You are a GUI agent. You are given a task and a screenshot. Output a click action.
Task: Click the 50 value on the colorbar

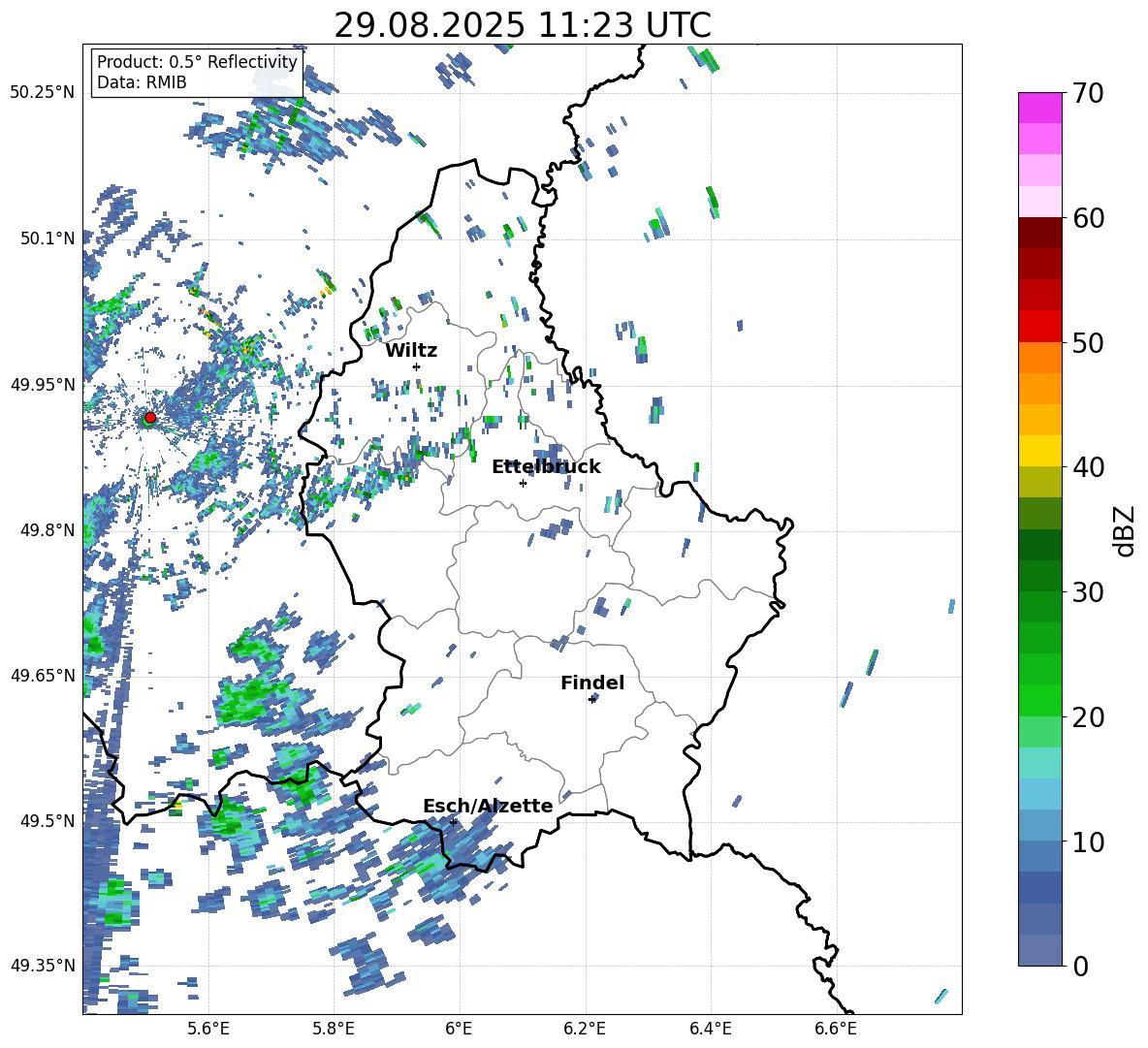click(x=1088, y=342)
